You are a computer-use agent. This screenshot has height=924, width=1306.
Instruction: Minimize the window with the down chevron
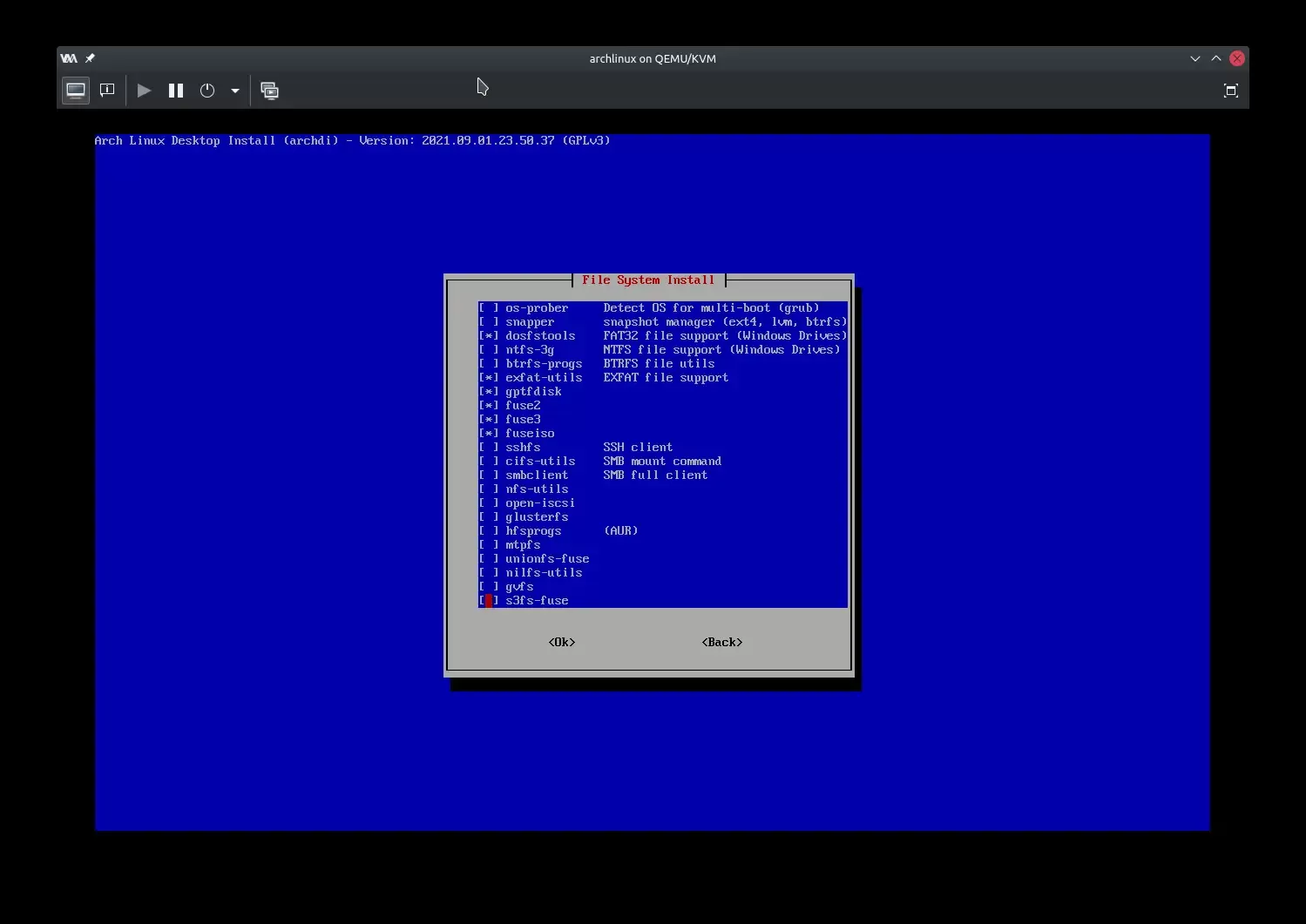pyautogui.click(x=1194, y=58)
